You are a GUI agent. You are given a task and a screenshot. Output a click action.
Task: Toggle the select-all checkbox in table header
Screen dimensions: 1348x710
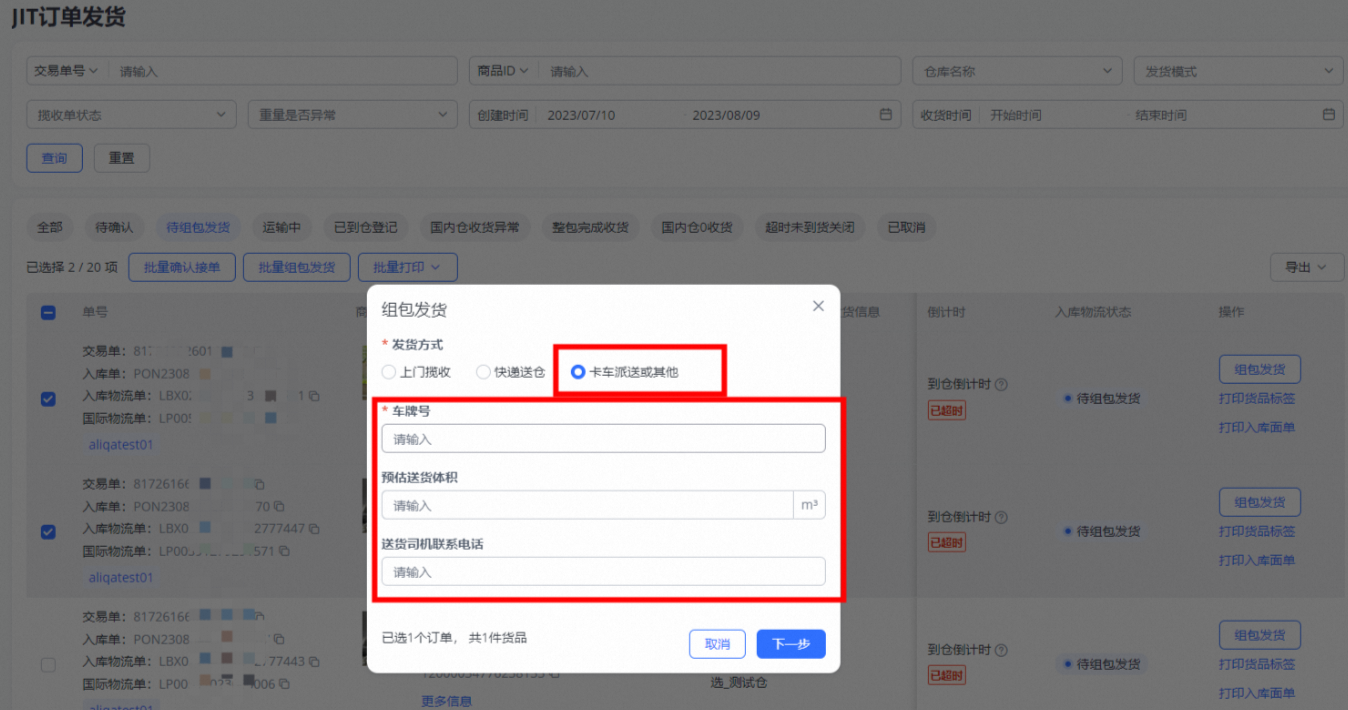click(48, 312)
